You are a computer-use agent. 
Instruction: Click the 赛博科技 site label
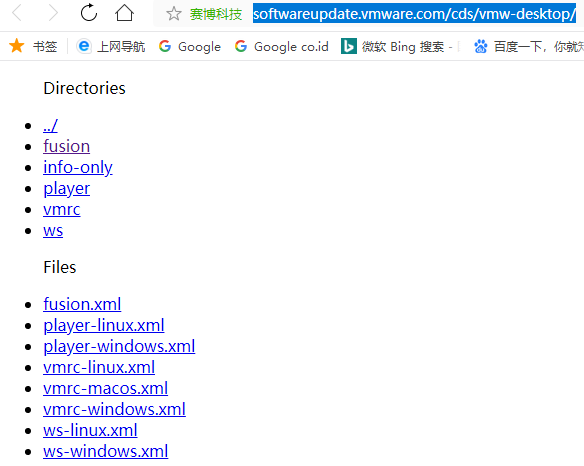pos(216,15)
